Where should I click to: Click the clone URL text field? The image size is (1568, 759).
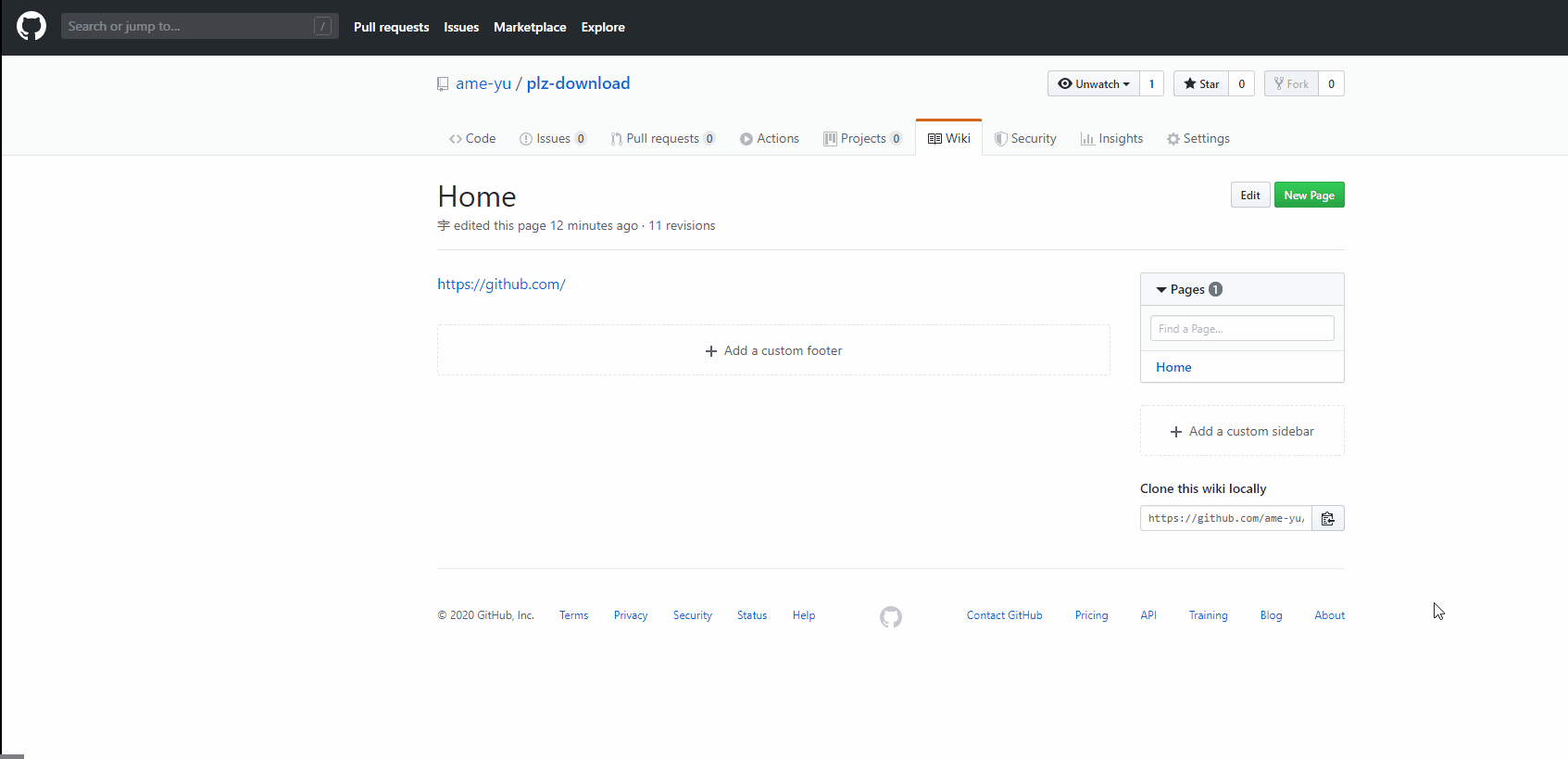[1226, 518]
